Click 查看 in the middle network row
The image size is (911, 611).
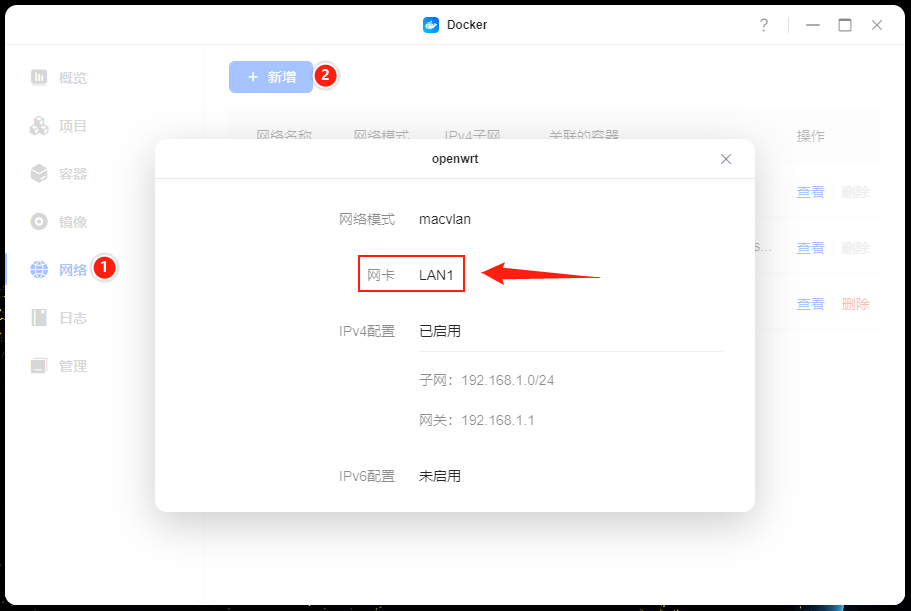810,248
